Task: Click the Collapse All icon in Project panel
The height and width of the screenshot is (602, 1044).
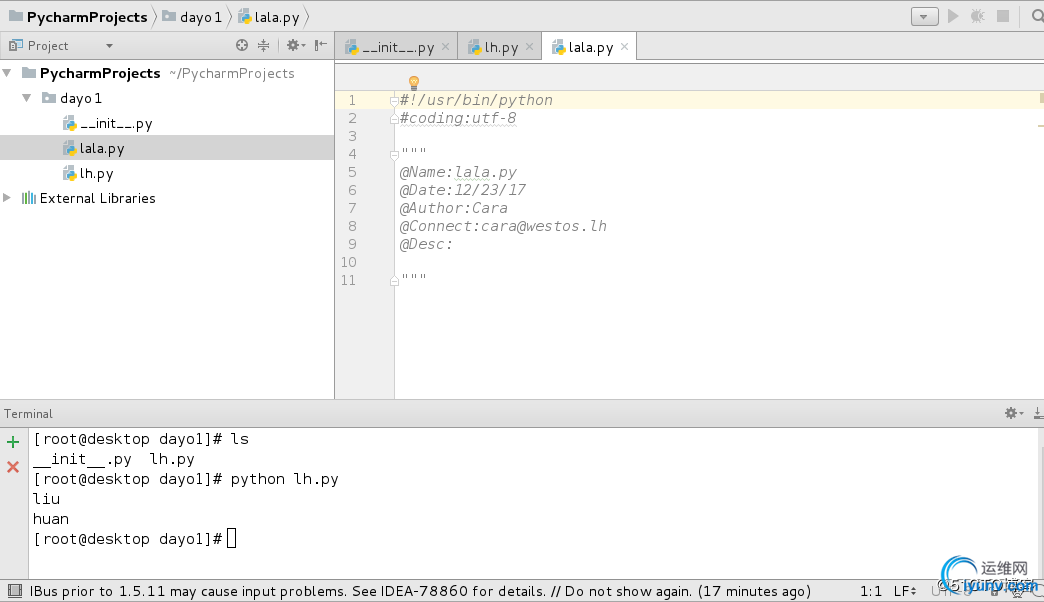Action: click(x=263, y=45)
